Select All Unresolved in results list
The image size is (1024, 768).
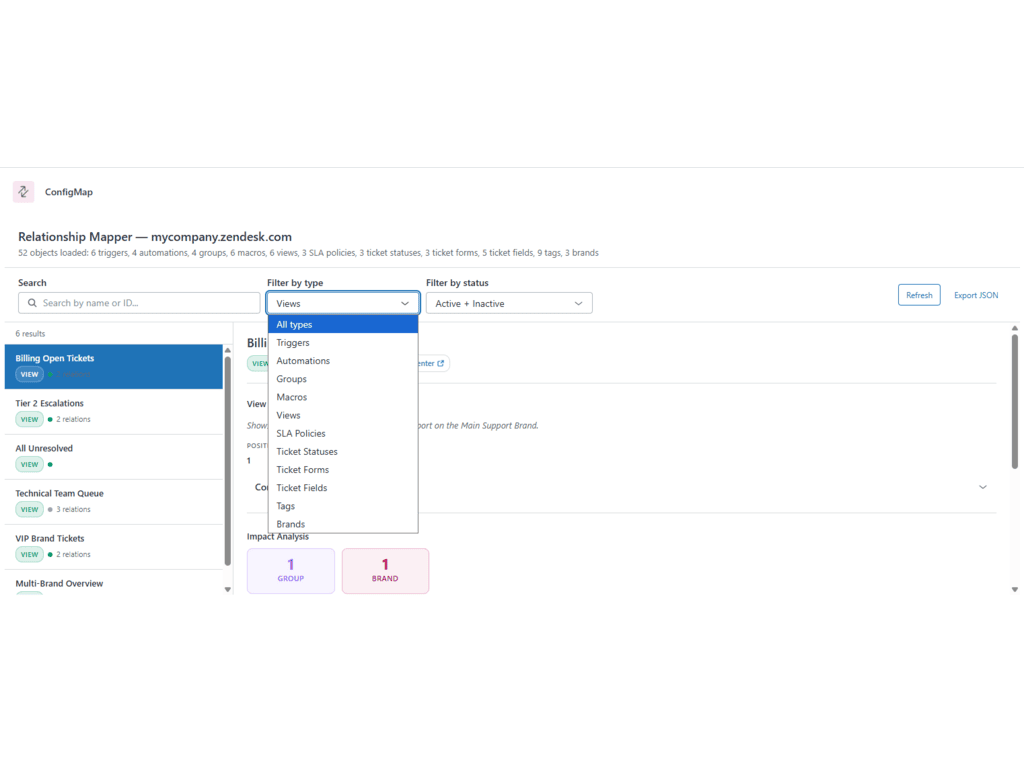pyautogui.click(x=114, y=457)
